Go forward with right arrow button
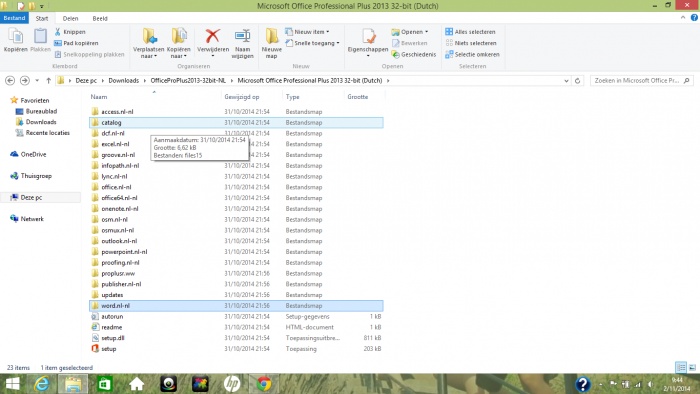 (25, 80)
